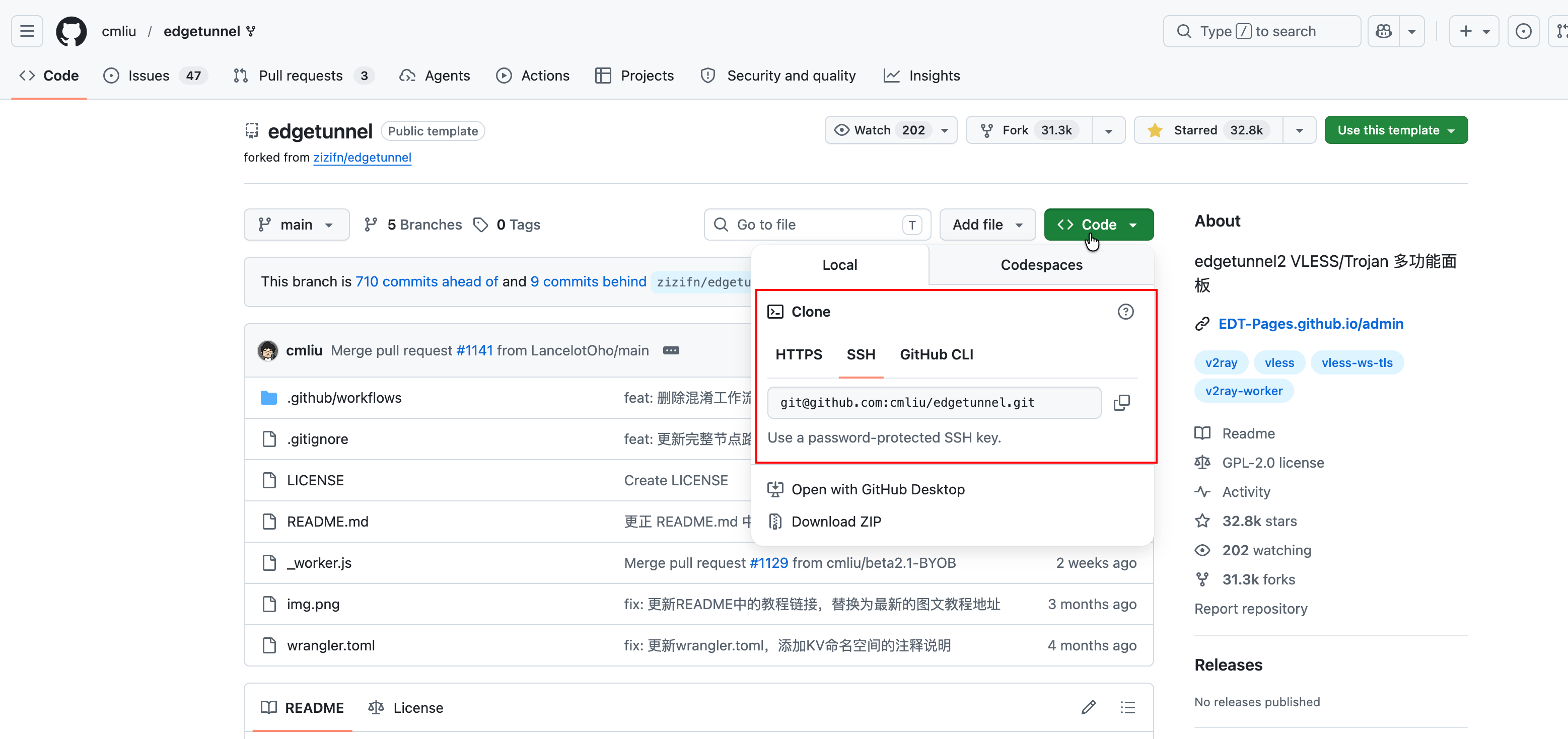Image resolution: width=1568 pixels, height=739 pixels.
Task: Open the Security and quality tab
Action: coord(778,76)
